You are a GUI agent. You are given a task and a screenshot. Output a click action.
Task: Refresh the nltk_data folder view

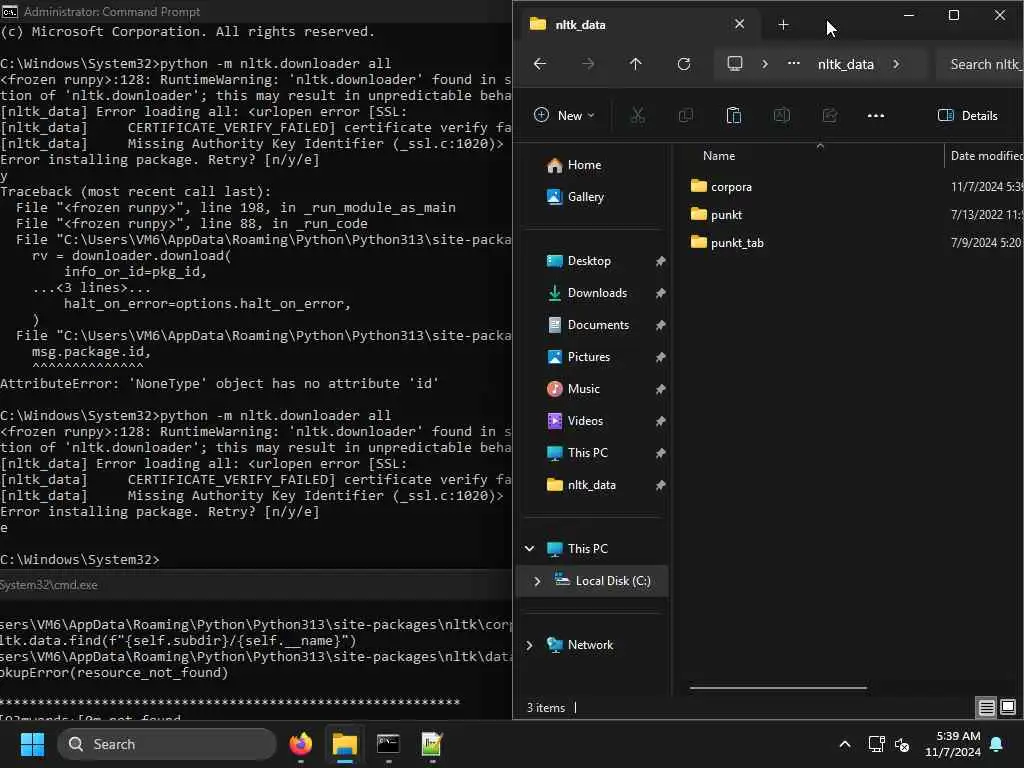pos(684,64)
